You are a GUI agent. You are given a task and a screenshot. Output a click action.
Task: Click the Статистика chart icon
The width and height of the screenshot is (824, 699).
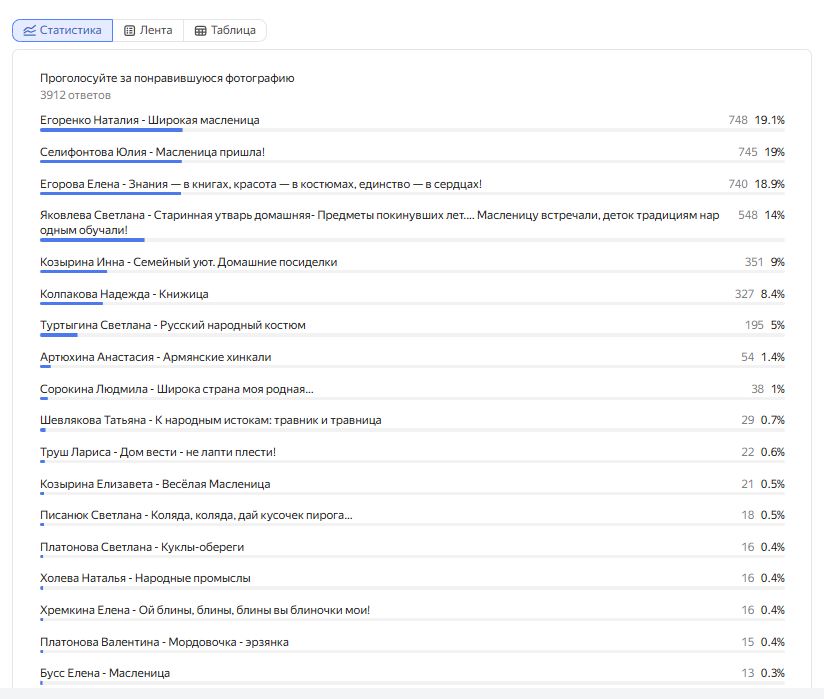pyautogui.click(x=29, y=31)
